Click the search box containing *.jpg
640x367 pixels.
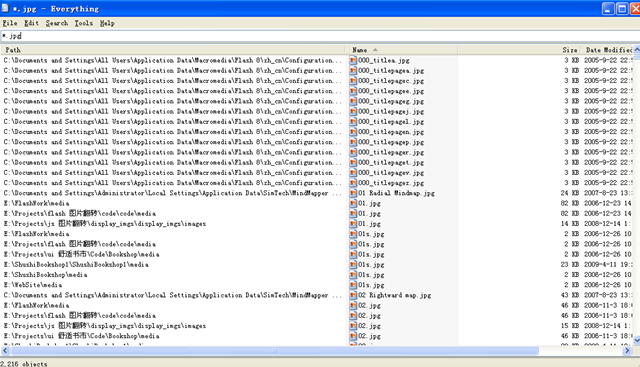[x=320, y=36]
